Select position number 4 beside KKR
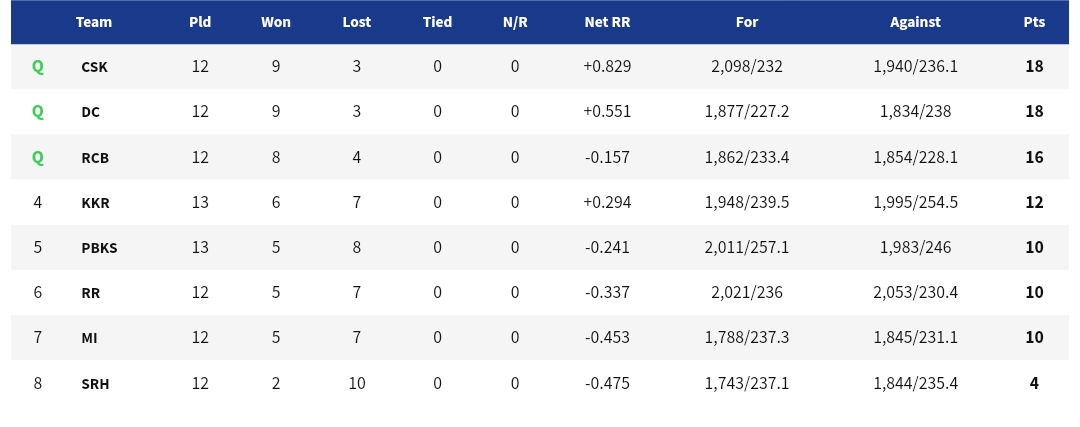 (38, 202)
